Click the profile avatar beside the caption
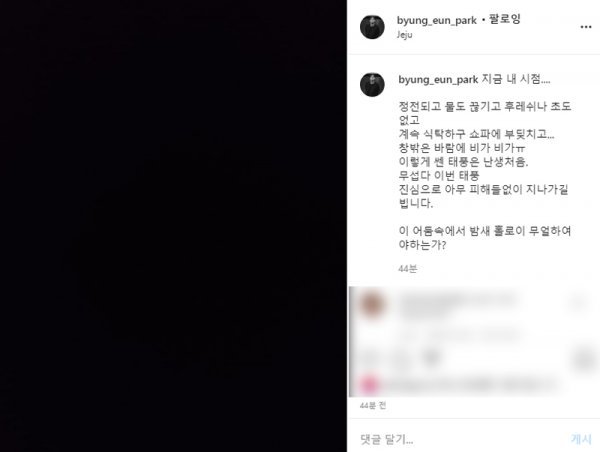The height and width of the screenshot is (452, 600). click(372, 85)
